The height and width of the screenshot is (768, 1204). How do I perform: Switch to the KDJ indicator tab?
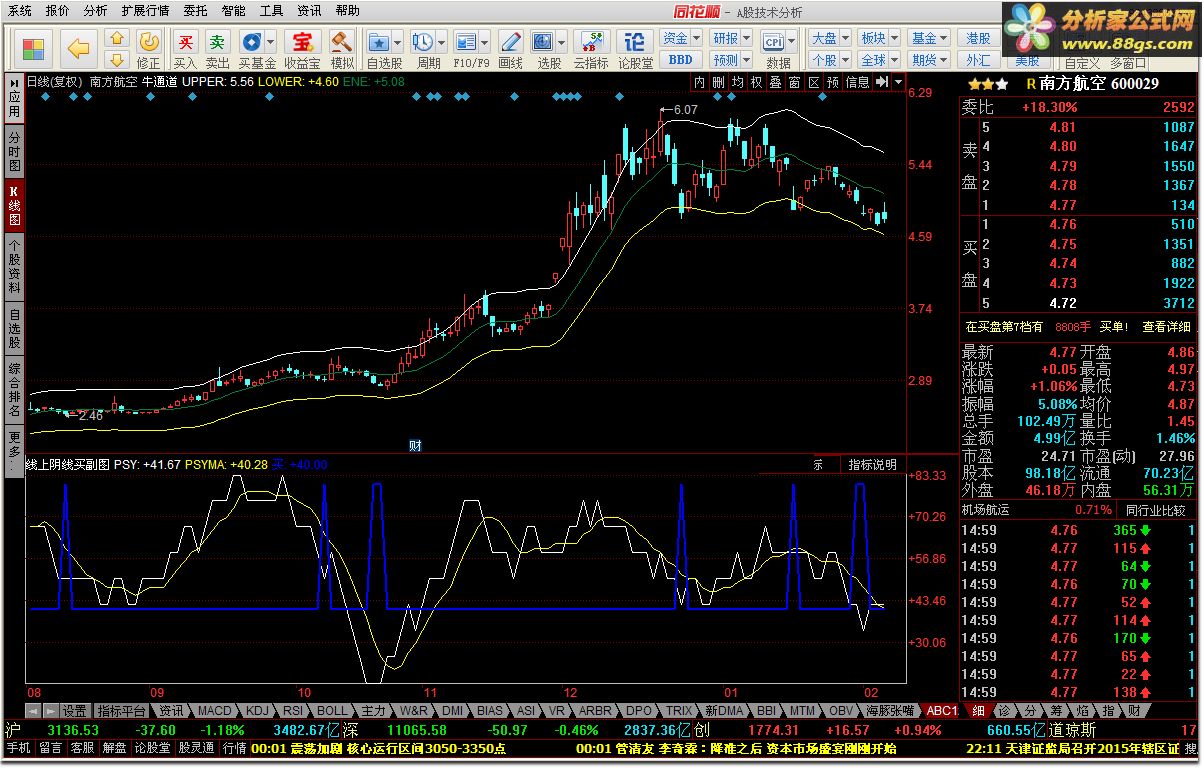(257, 710)
